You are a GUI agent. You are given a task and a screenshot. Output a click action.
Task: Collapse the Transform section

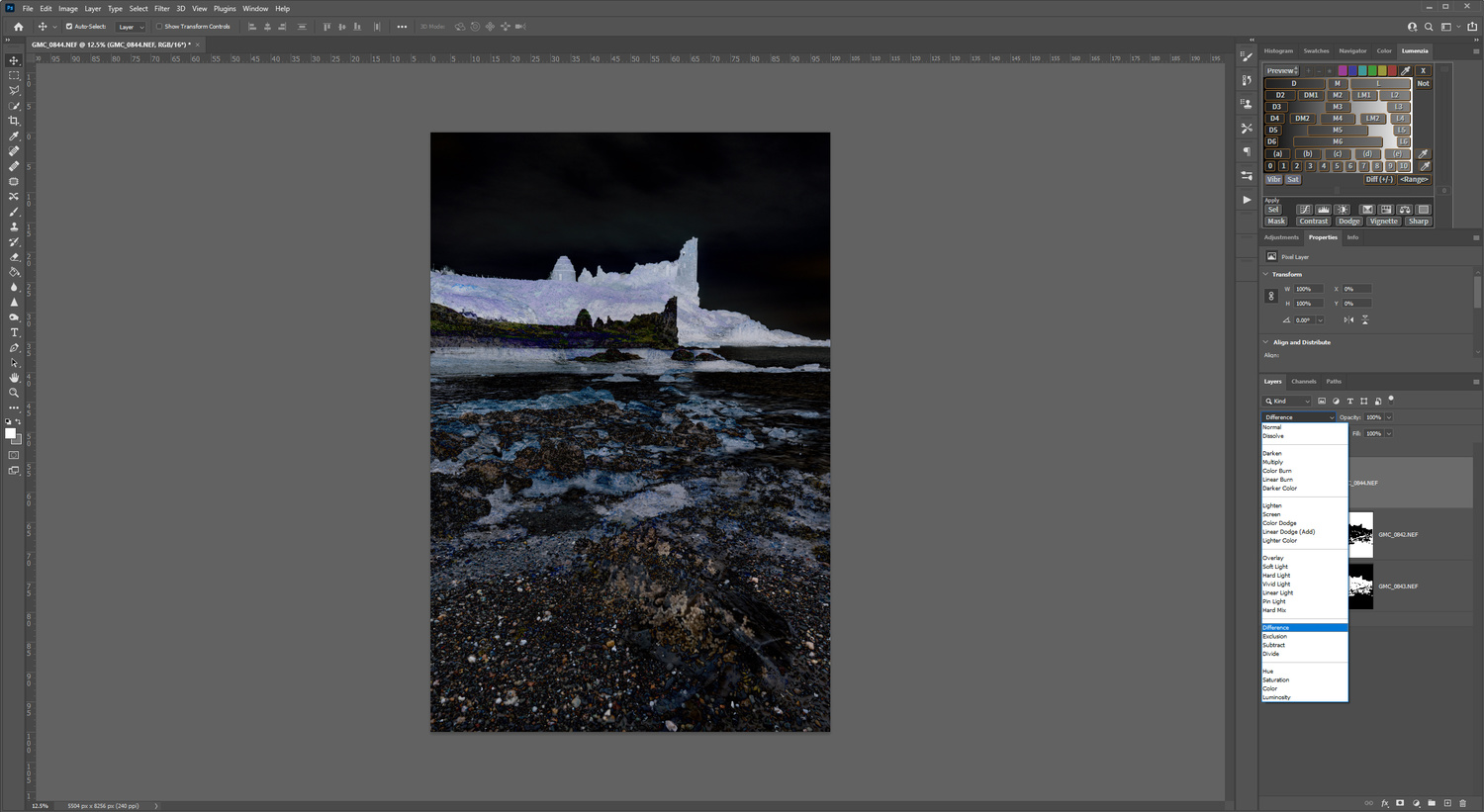1265,274
